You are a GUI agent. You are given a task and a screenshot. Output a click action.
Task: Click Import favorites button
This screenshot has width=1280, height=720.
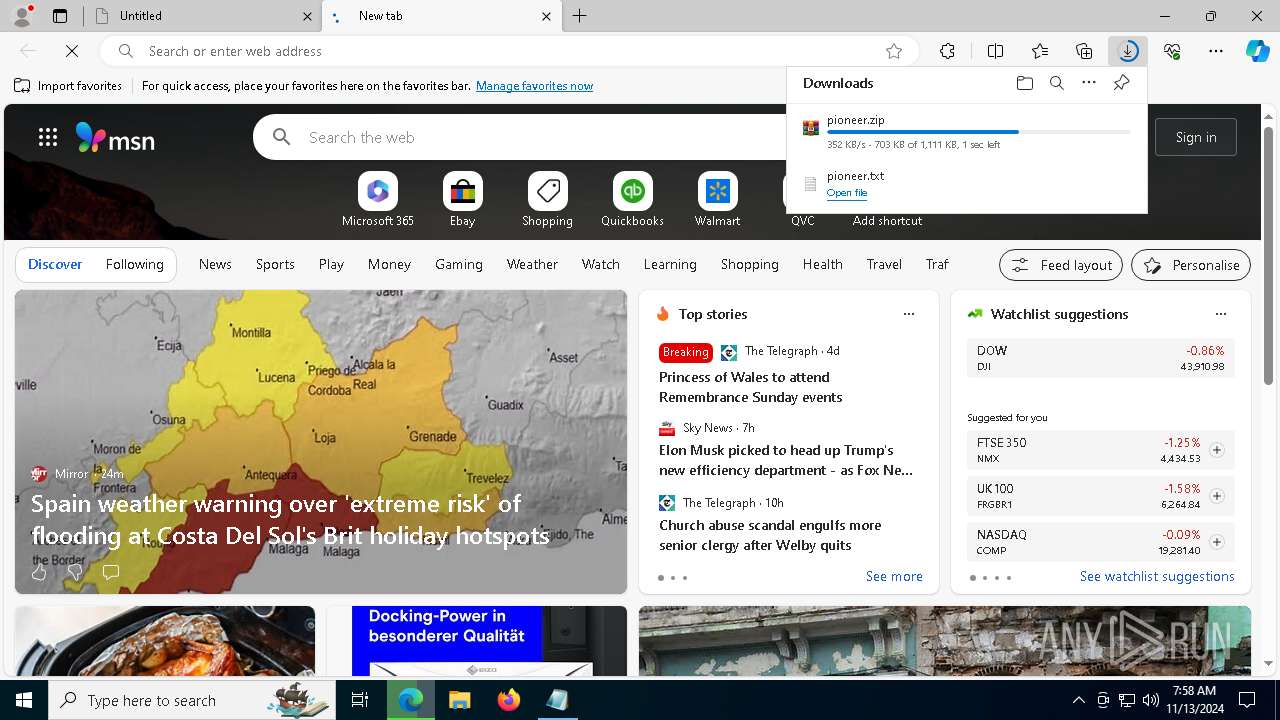tap(68, 86)
